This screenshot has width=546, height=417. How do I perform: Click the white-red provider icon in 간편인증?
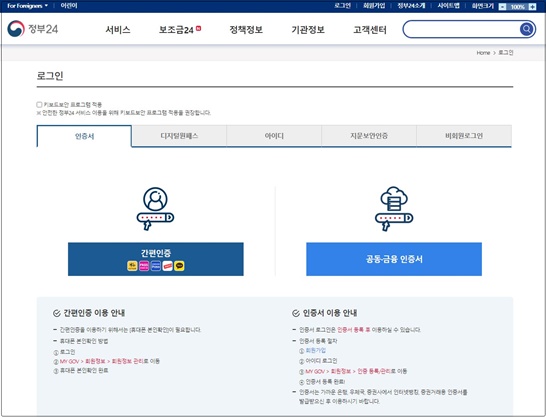click(x=167, y=266)
